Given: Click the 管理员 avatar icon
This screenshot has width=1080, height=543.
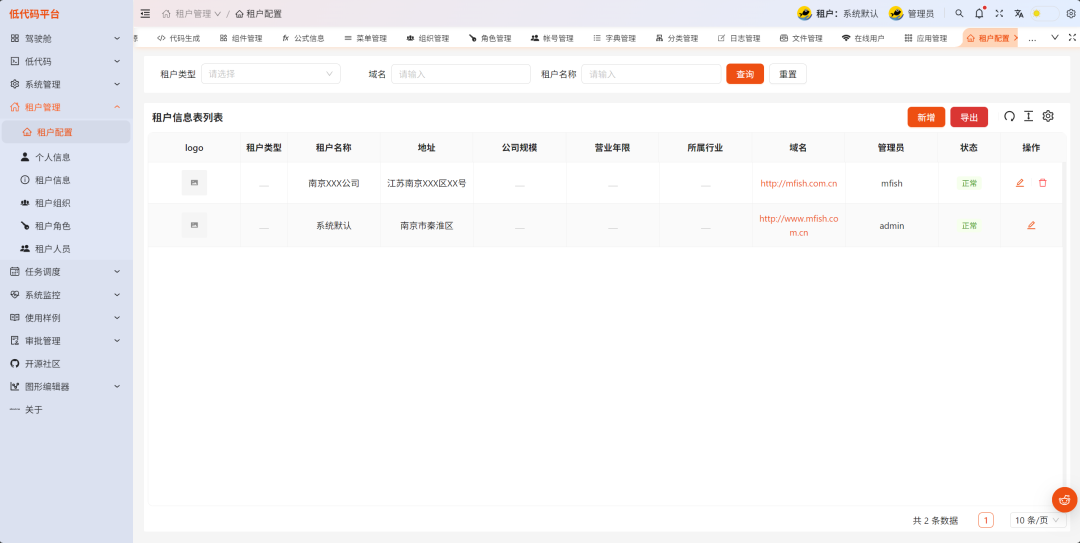Looking at the screenshot, I should pyautogui.click(x=895, y=14).
